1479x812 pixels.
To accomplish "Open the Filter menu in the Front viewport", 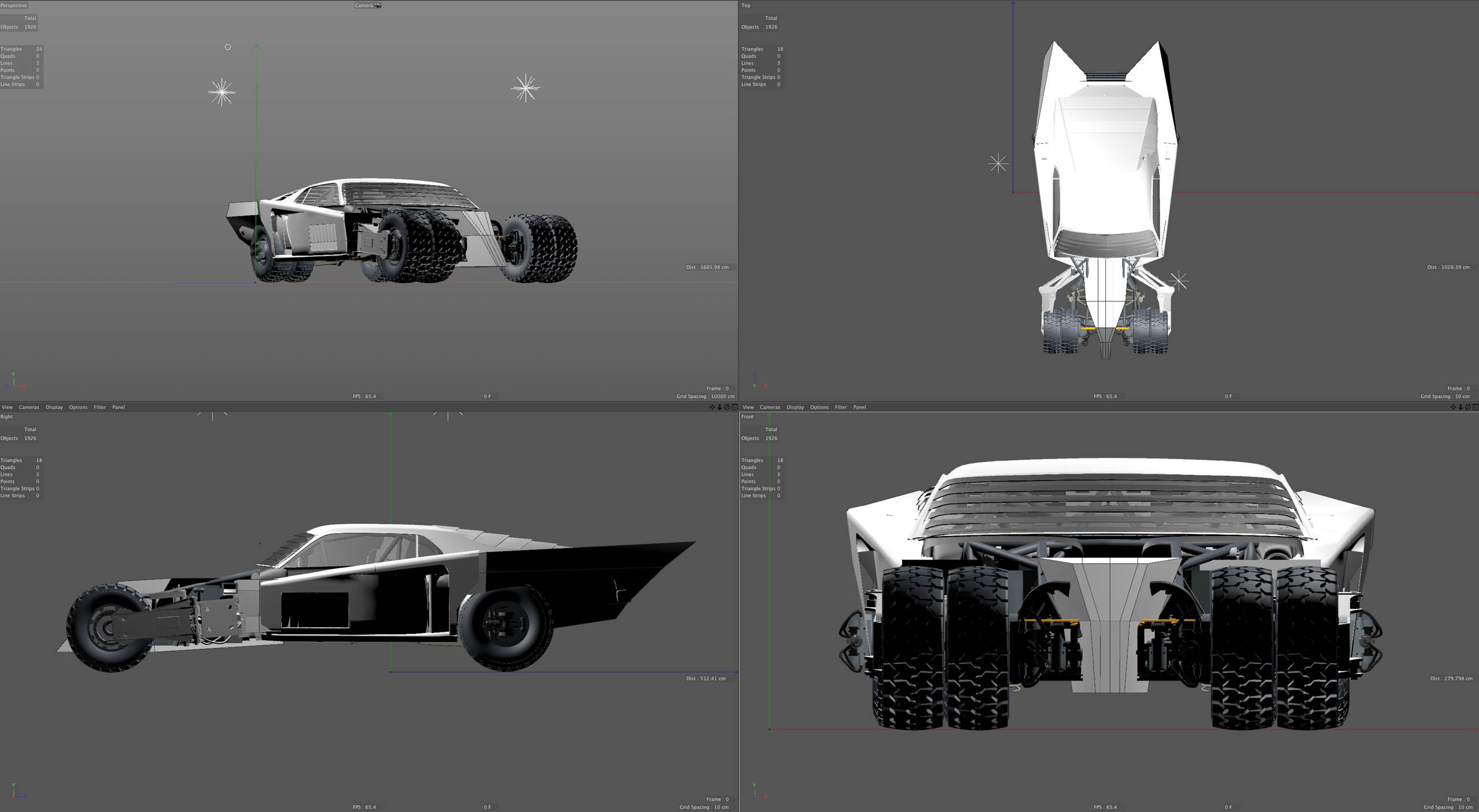I will (x=841, y=407).
